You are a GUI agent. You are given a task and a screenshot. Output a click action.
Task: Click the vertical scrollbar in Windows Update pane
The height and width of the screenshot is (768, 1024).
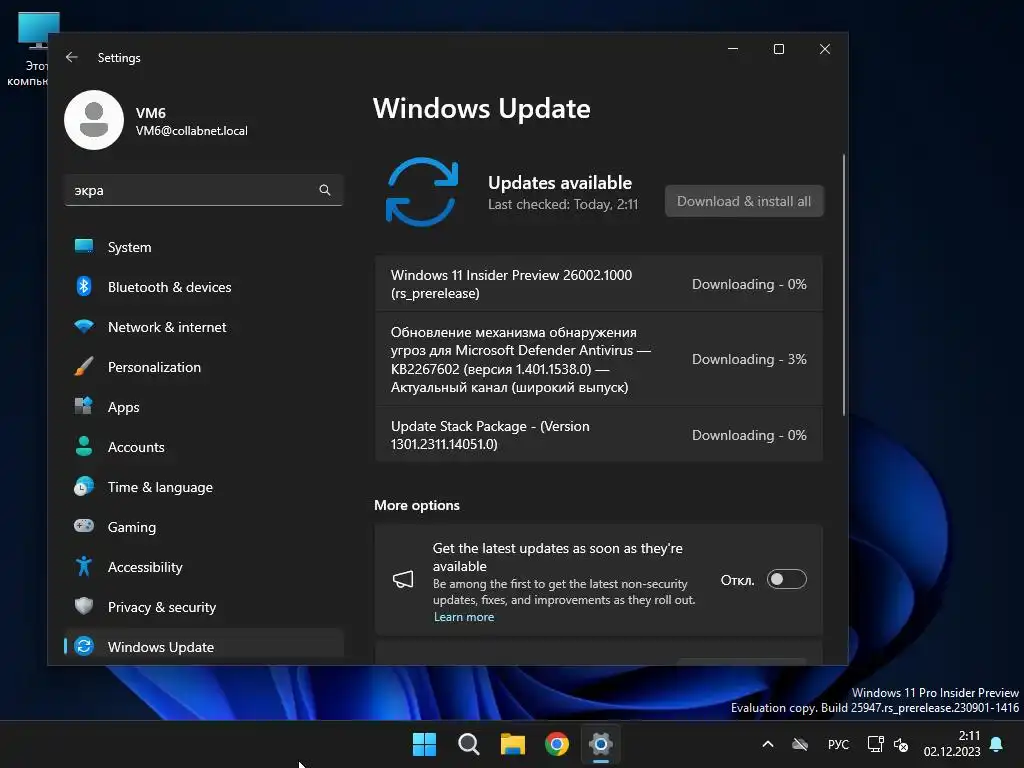[844, 284]
